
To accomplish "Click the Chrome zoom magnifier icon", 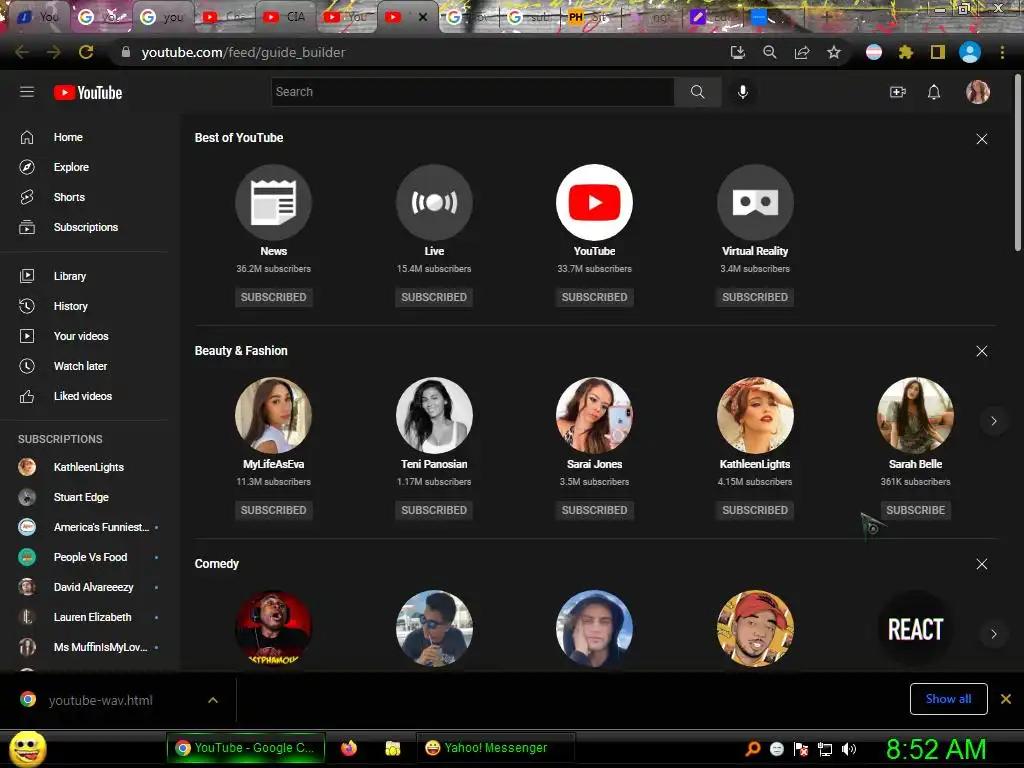I will pyautogui.click(x=770, y=52).
